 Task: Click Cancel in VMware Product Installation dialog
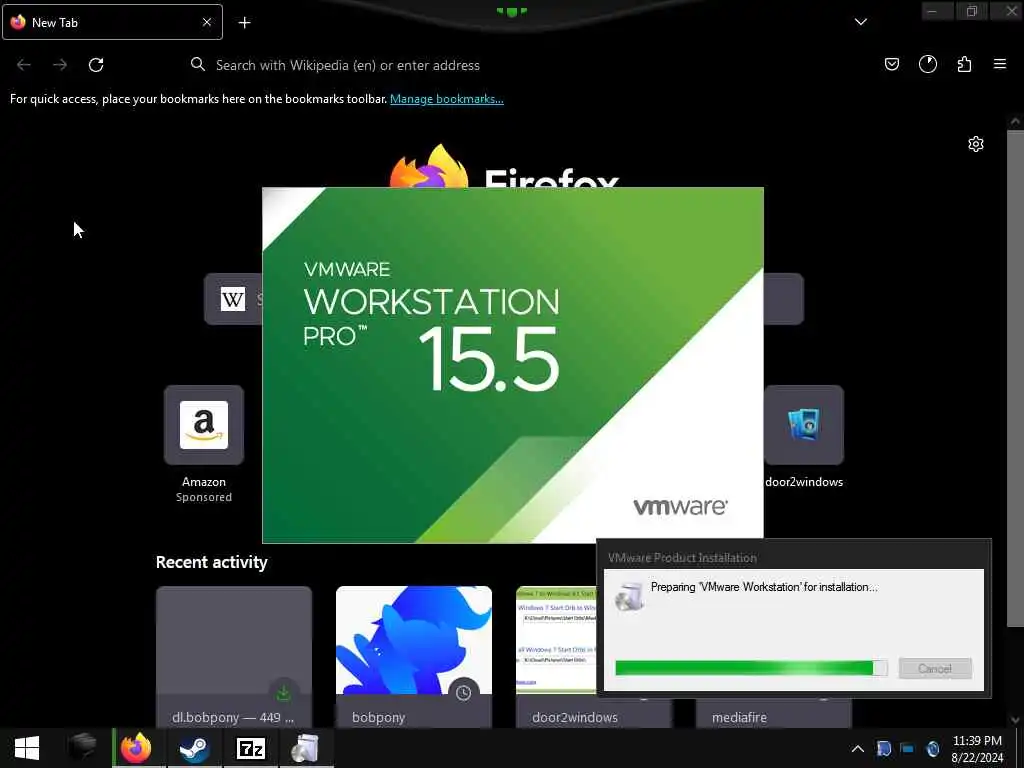935,668
